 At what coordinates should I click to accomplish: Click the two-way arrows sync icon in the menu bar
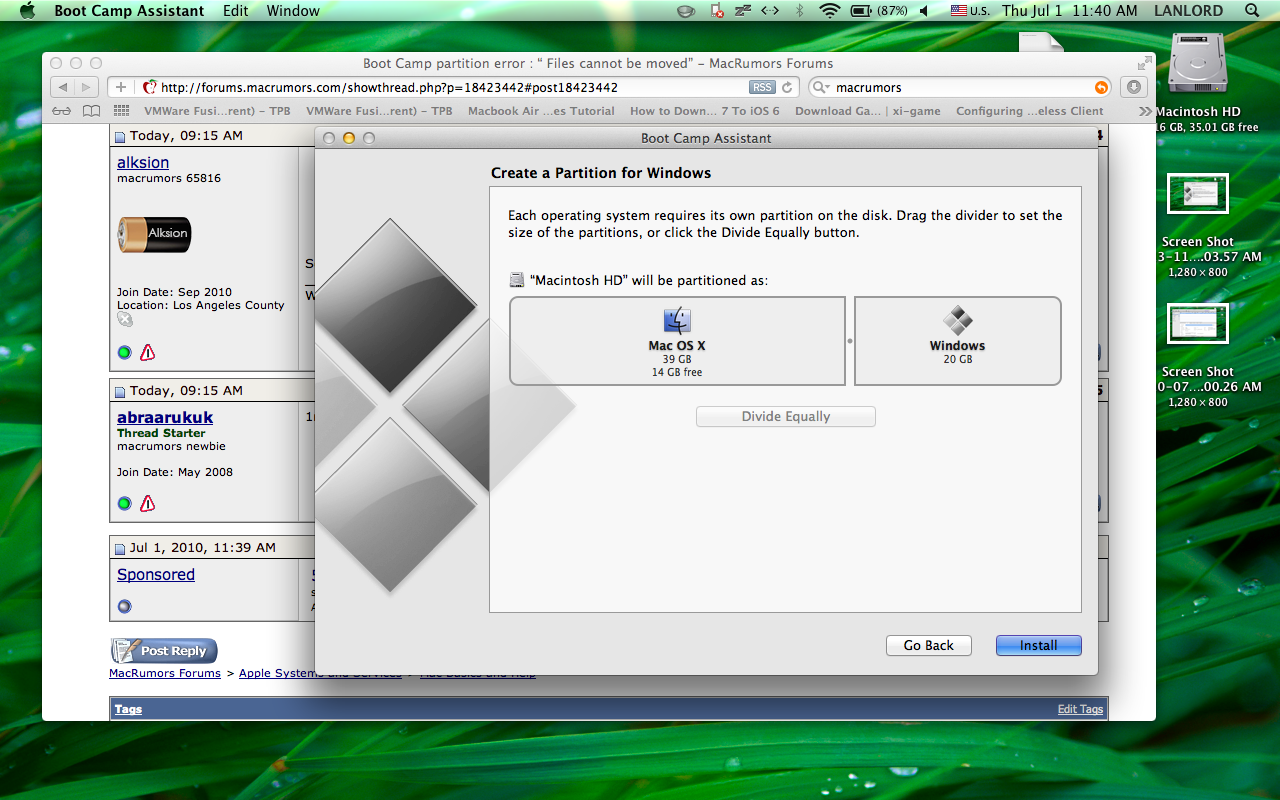tap(770, 11)
